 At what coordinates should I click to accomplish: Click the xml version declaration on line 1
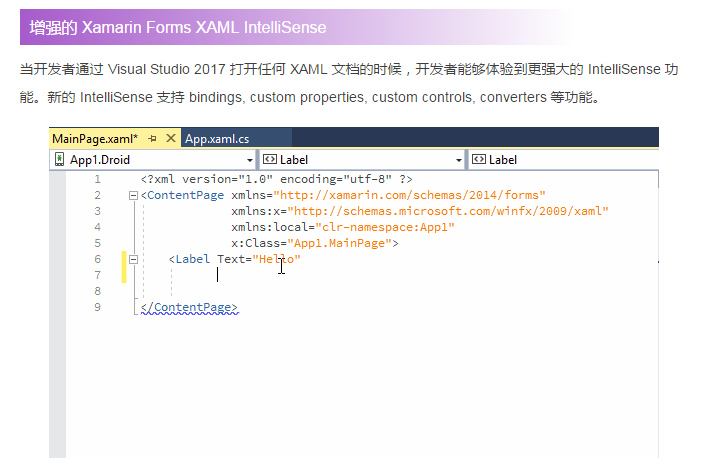[x=276, y=179]
